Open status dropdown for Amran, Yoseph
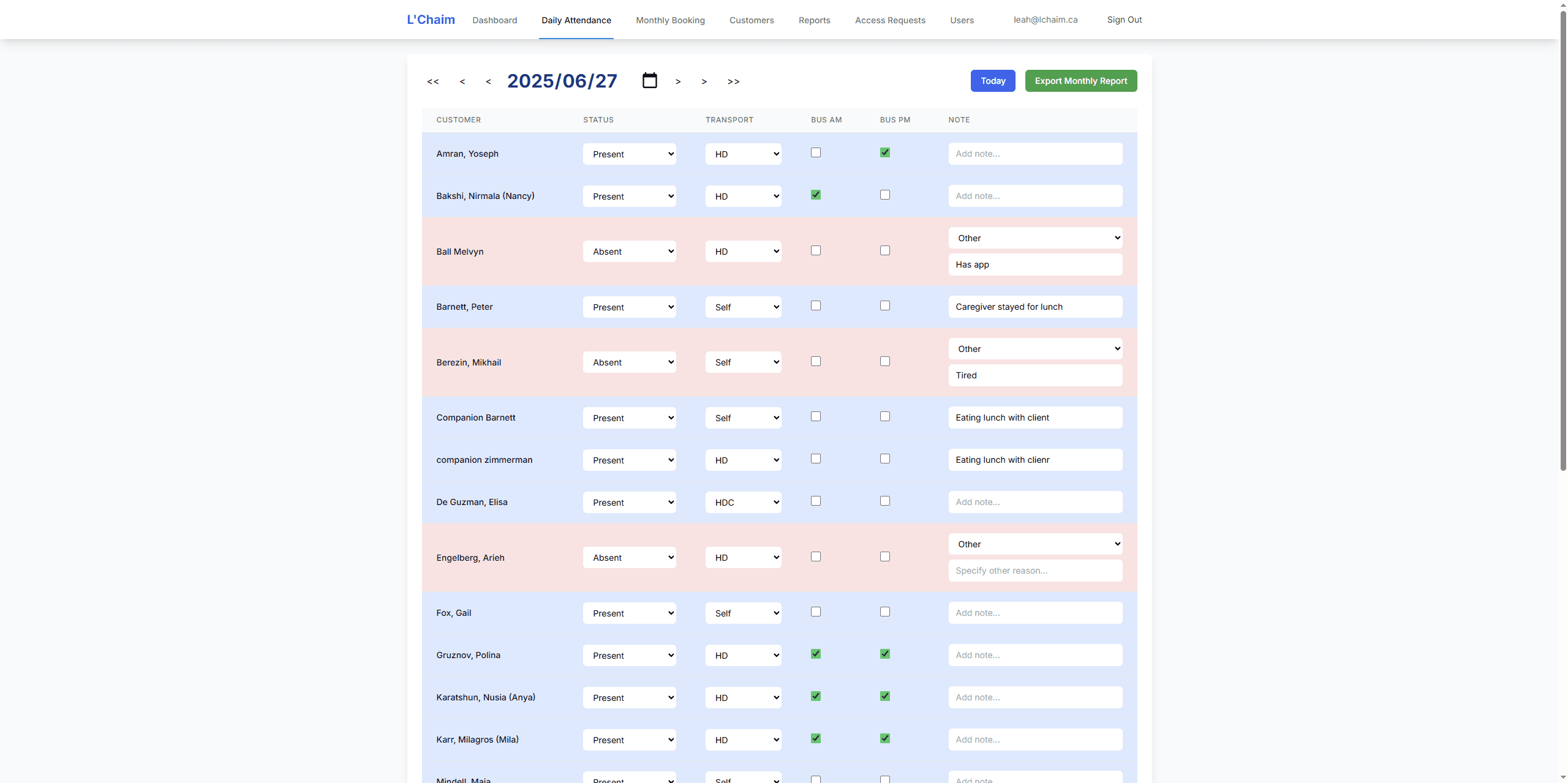The width and height of the screenshot is (1568, 783). point(629,154)
